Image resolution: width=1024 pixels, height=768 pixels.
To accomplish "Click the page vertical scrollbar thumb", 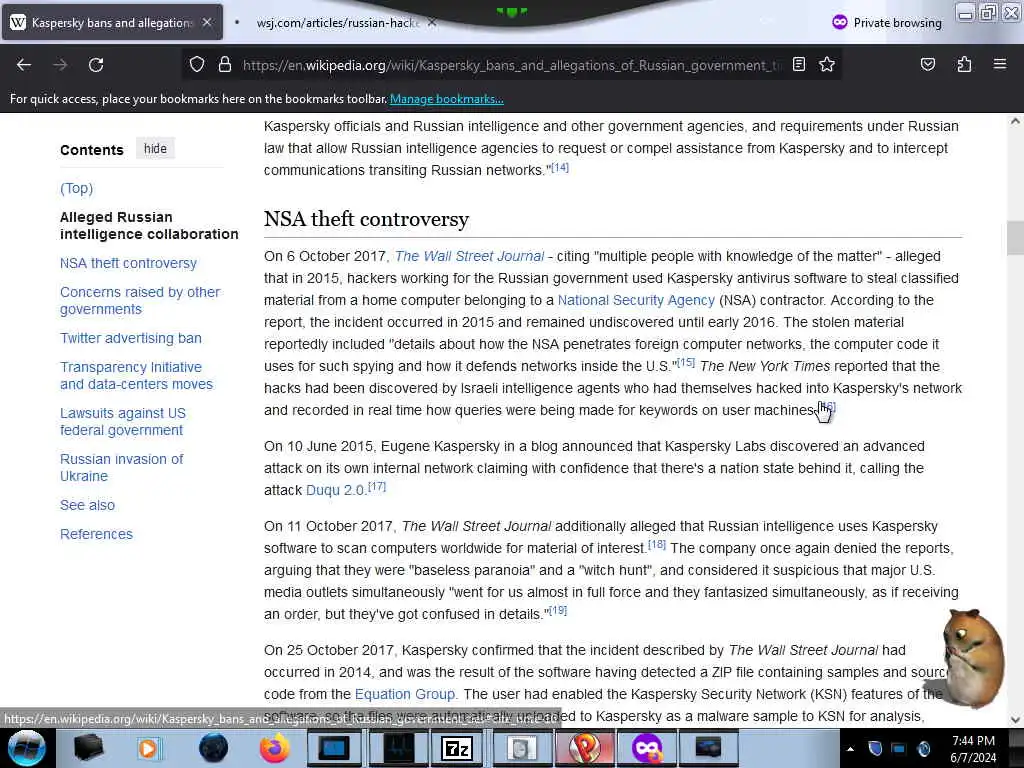I will [x=1015, y=238].
